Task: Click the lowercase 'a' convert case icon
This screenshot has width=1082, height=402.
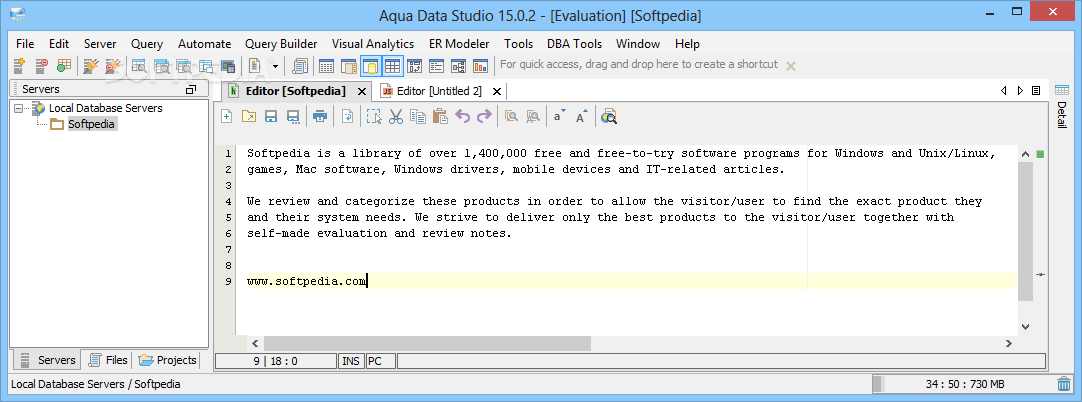Action: click(560, 116)
